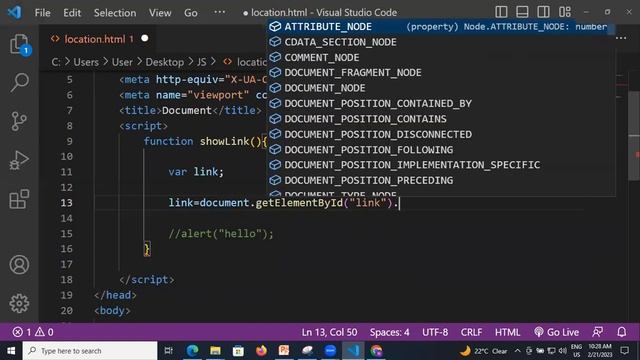Screen dimensions: 640x360
Task: Open the Accounts menu icon
Action: coord(19,264)
